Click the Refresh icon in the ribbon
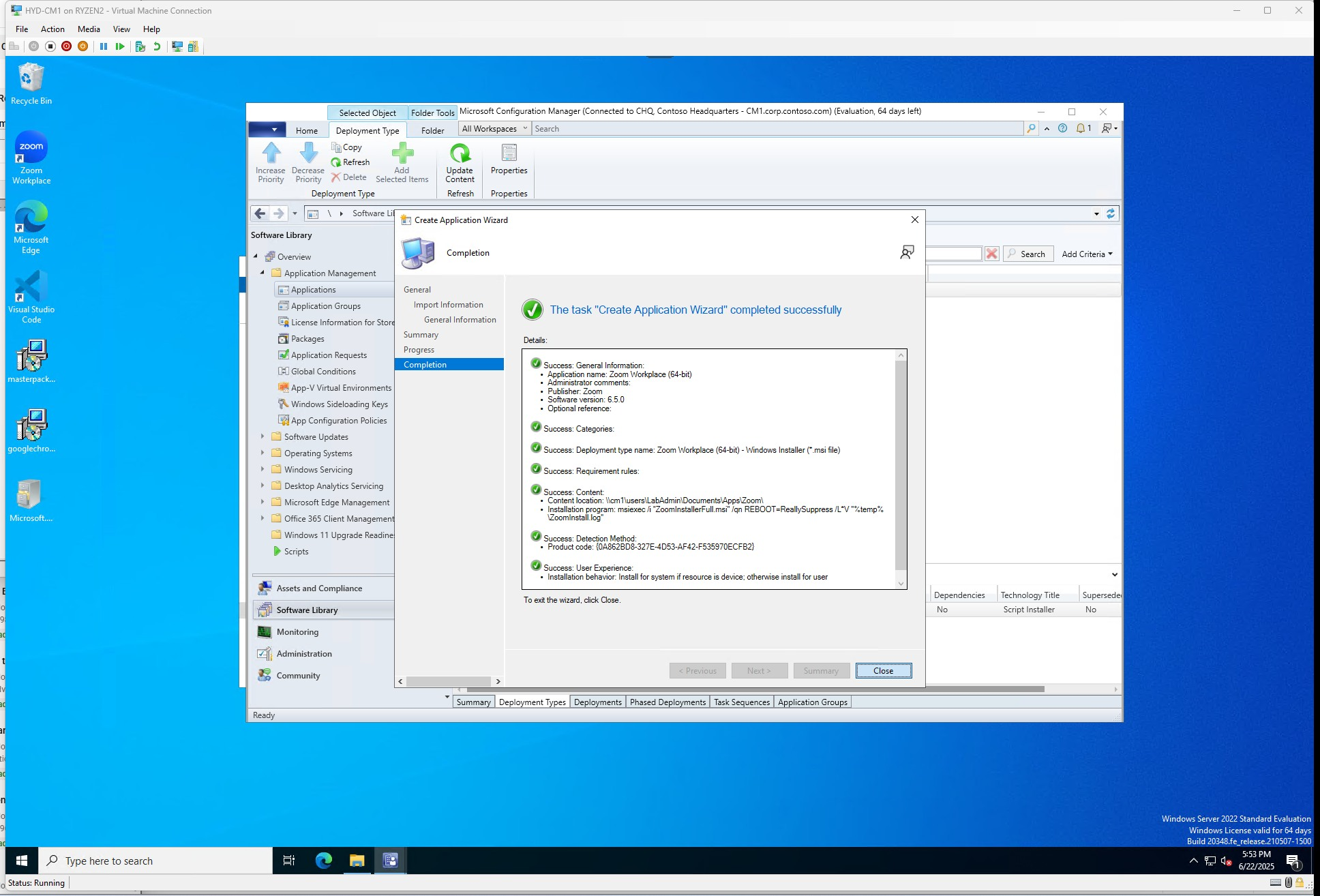1320x896 pixels. (336, 162)
